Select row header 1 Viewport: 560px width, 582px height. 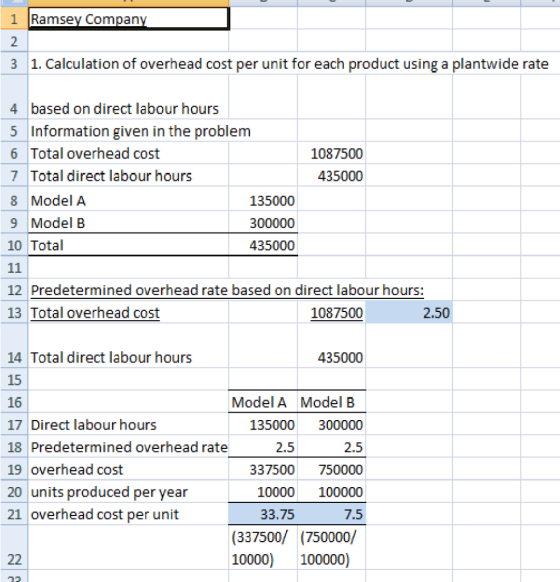[14, 18]
